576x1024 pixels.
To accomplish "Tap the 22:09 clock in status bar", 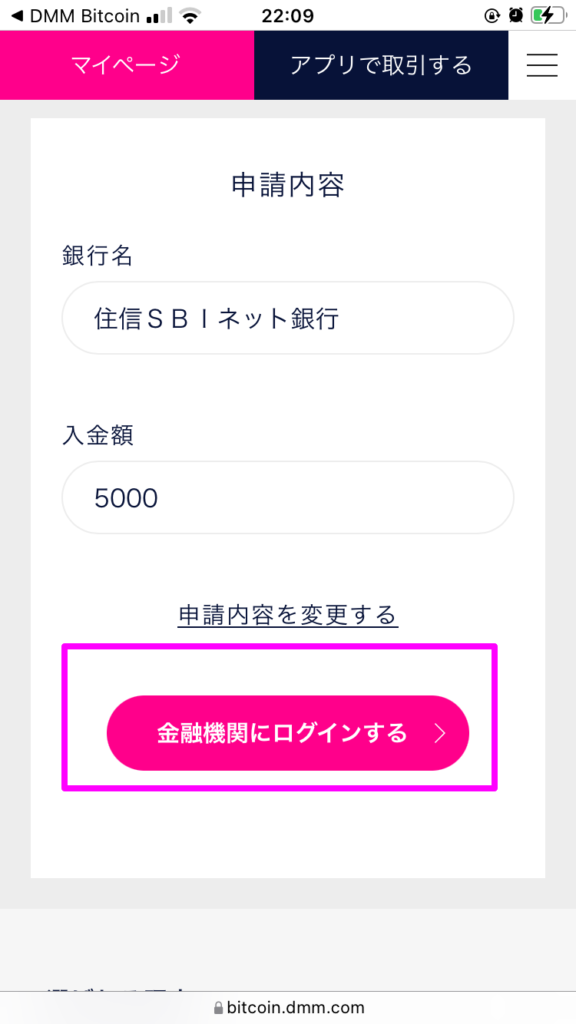I will [288, 15].
